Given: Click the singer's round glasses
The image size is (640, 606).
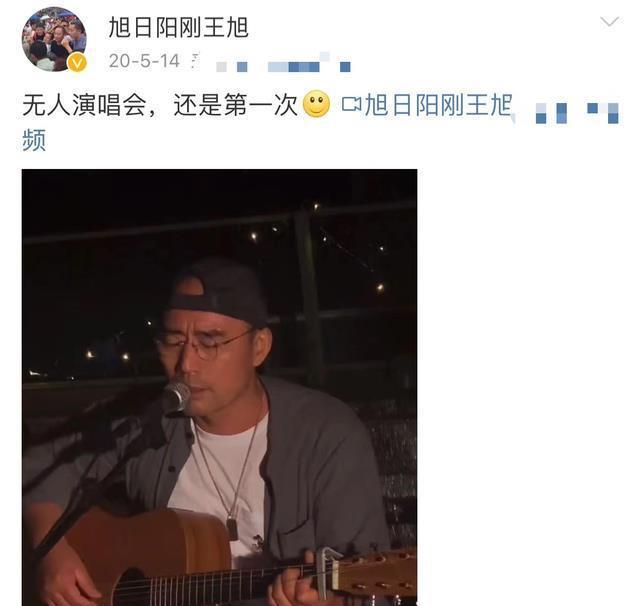Looking at the screenshot, I should click(201, 345).
